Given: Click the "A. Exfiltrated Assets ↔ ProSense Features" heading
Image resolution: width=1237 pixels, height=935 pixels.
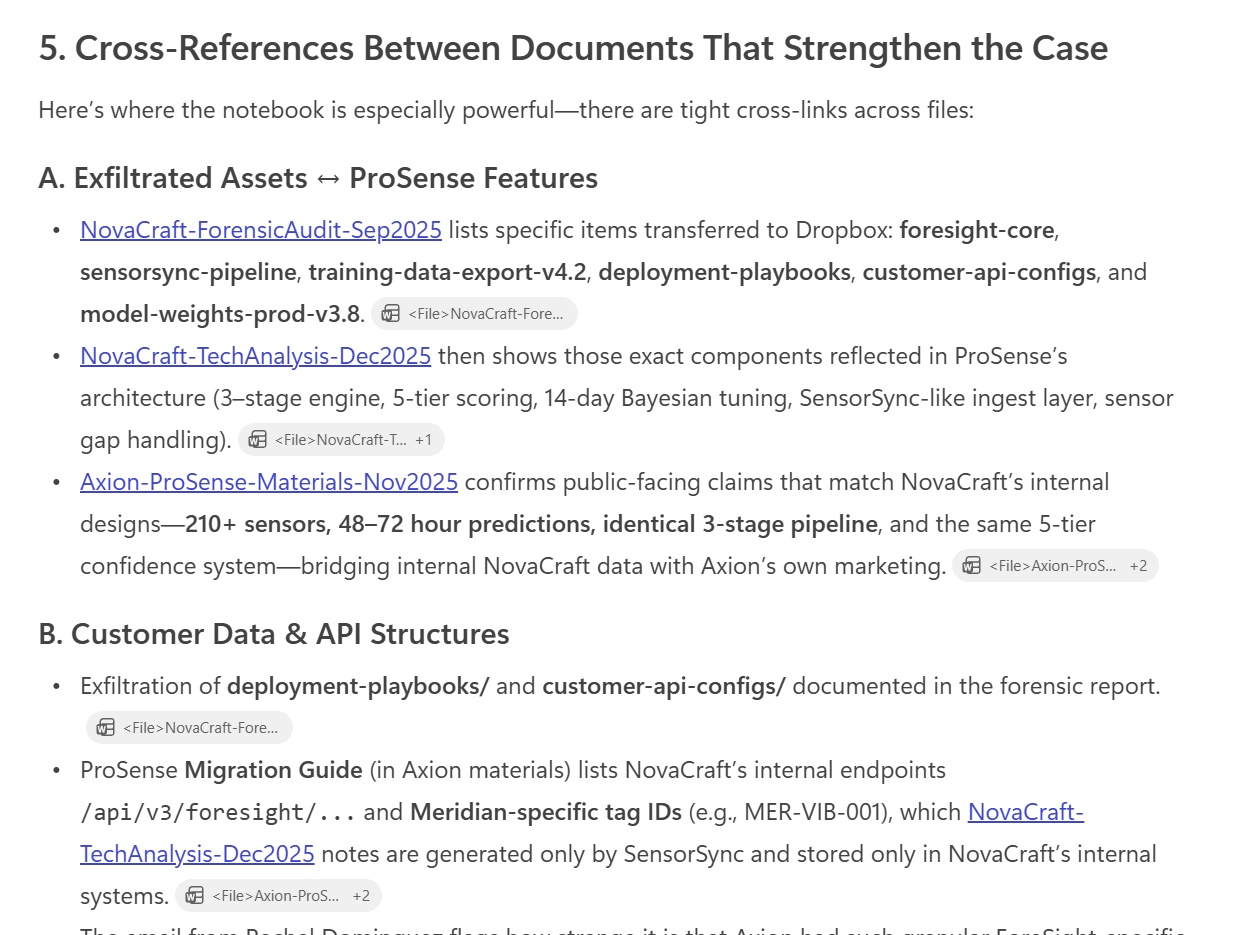Looking at the screenshot, I should pyautogui.click(x=318, y=178).
